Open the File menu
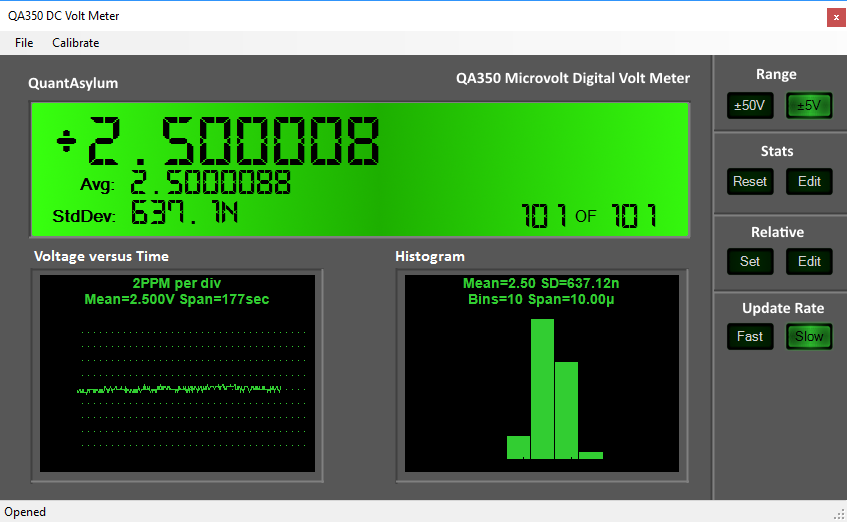The width and height of the screenshot is (847, 522). 24,43
